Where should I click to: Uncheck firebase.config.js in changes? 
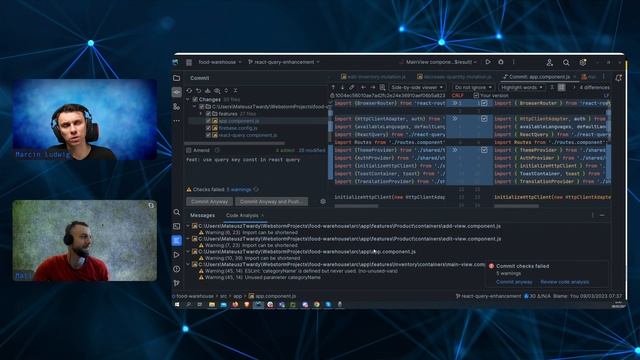point(208,128)
